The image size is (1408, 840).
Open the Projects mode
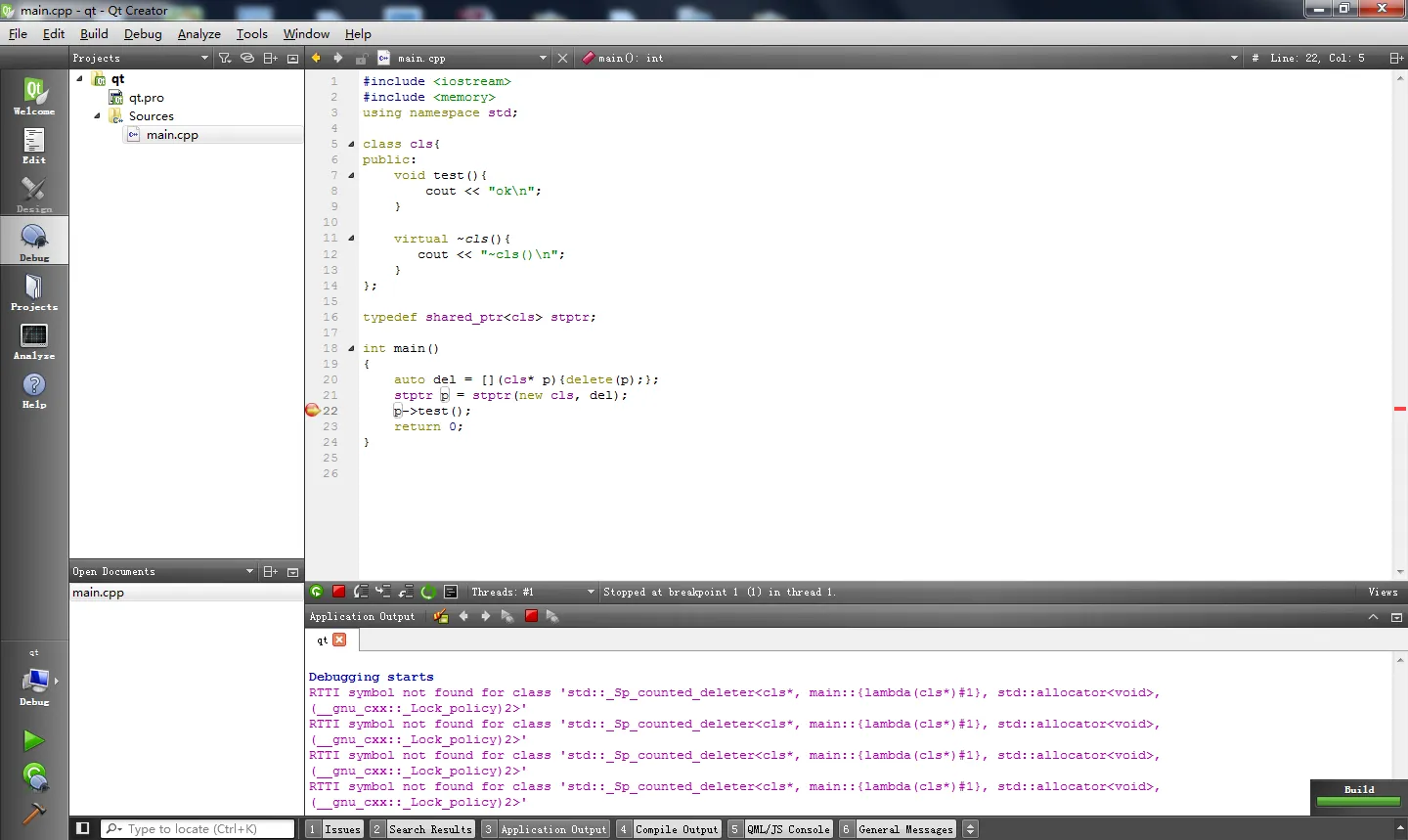tap(34, 291)
